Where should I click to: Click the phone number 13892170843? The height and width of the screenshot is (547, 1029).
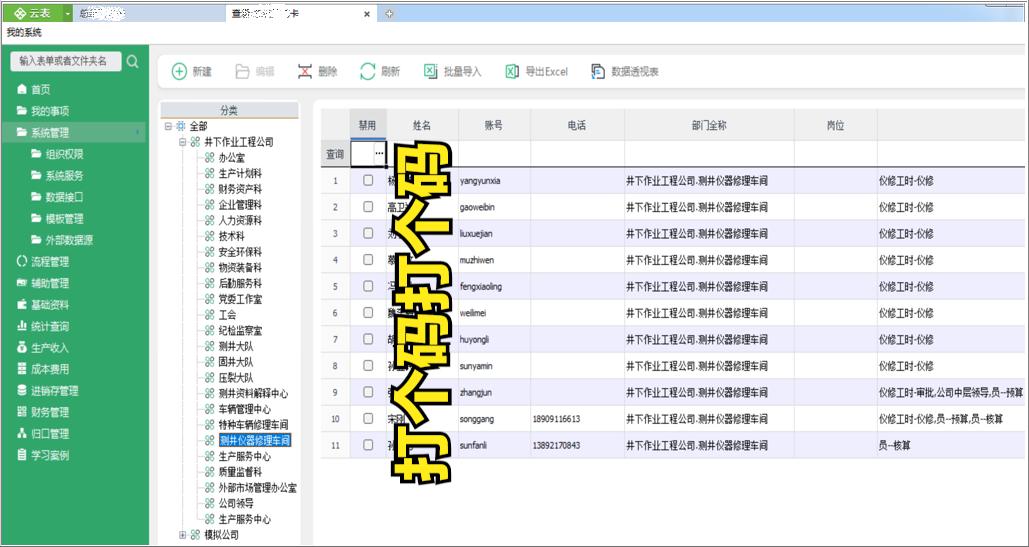tap(556, 445)
